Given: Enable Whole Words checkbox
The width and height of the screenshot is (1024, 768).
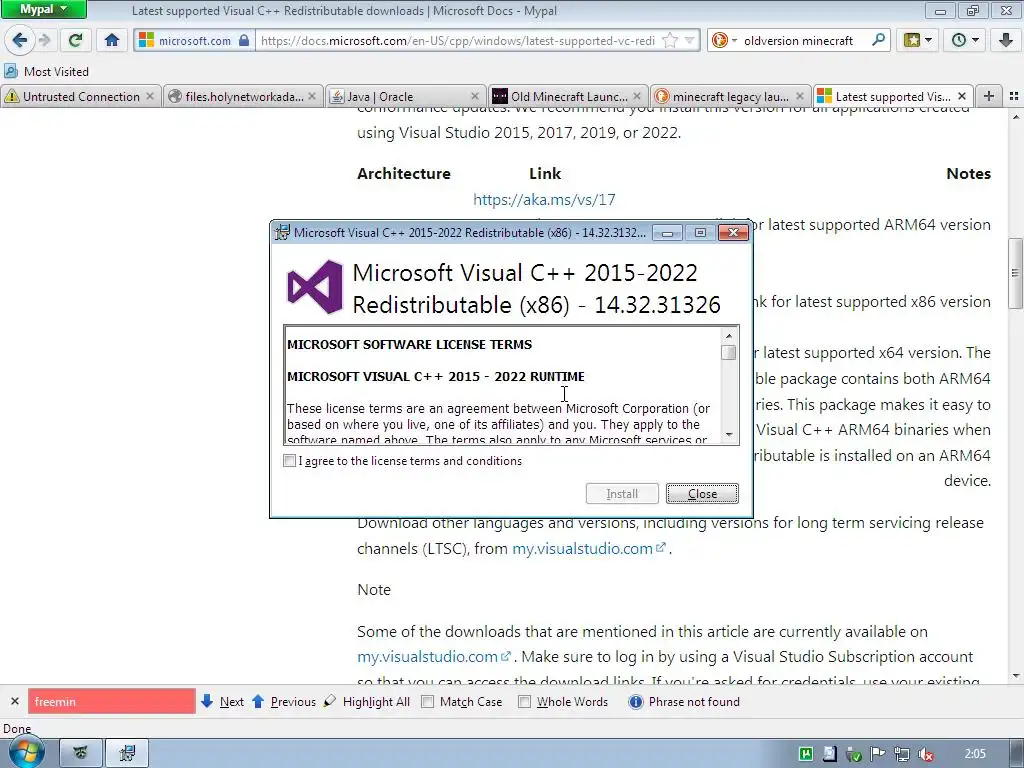Looking at the screenshot, I should point(524,701).
